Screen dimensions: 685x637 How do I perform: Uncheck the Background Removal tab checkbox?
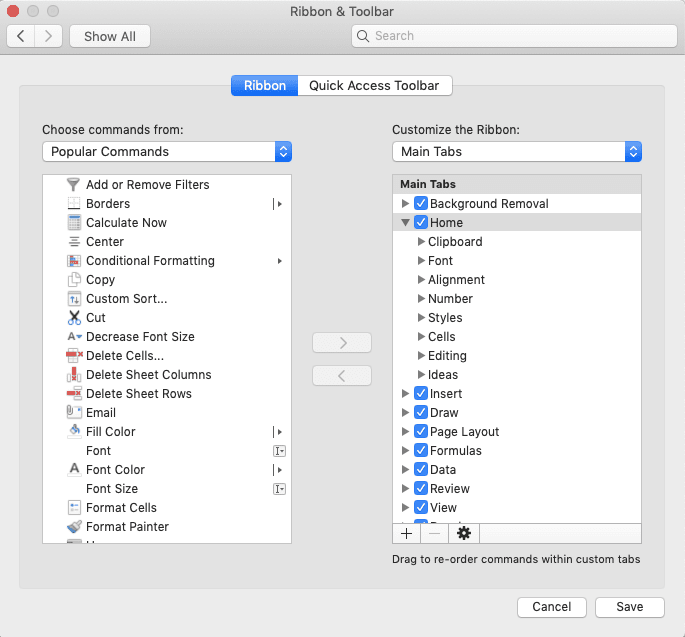click(x=421, y=203)
